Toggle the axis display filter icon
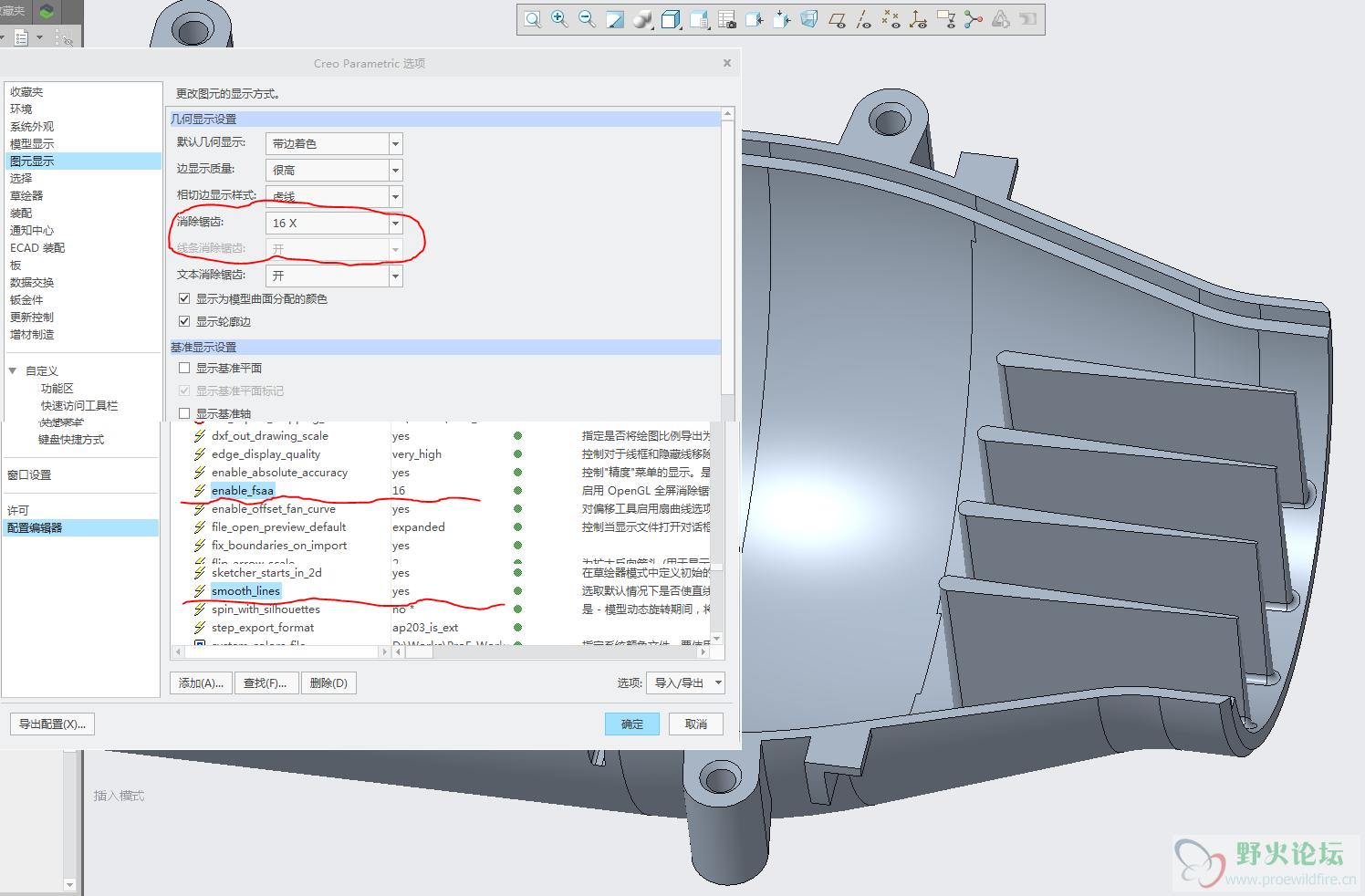This screenshot has height=896, width=1365. (864, 19)
